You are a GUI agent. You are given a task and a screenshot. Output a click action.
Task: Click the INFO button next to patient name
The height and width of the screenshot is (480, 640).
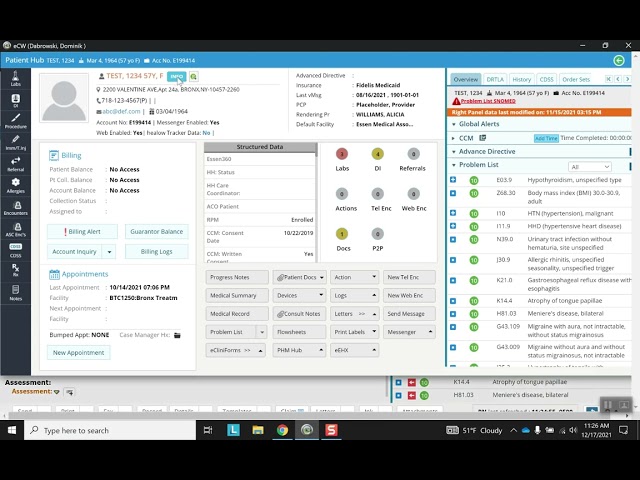coord(176,76)
